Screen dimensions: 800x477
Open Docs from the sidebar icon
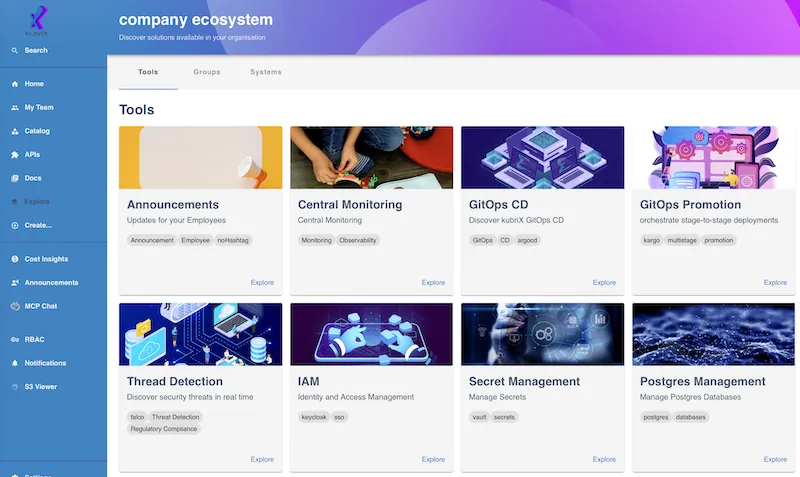coord(14,178)
